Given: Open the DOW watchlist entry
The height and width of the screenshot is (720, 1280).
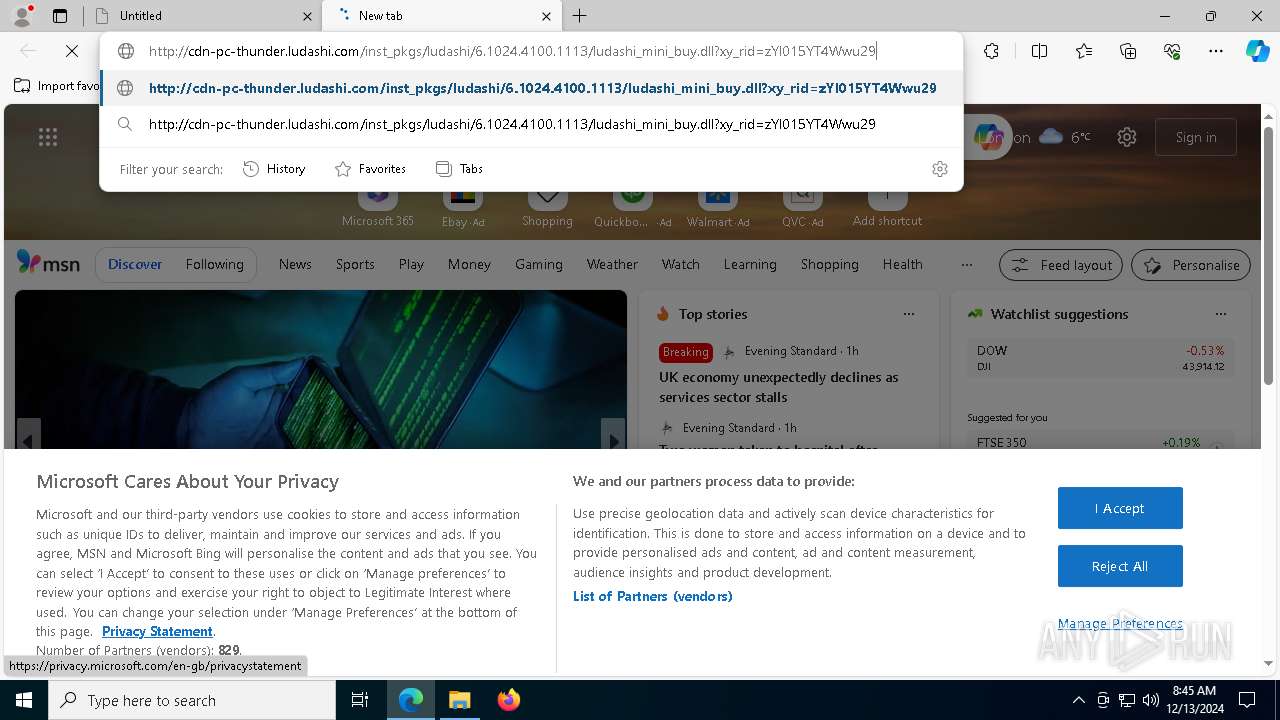Looking at the screenshot, I should [1100, 358].
